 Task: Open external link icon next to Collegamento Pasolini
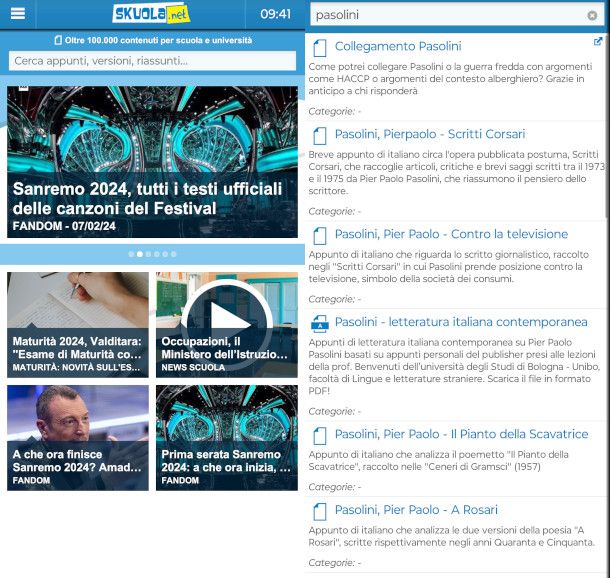click(x=598, y=41)
